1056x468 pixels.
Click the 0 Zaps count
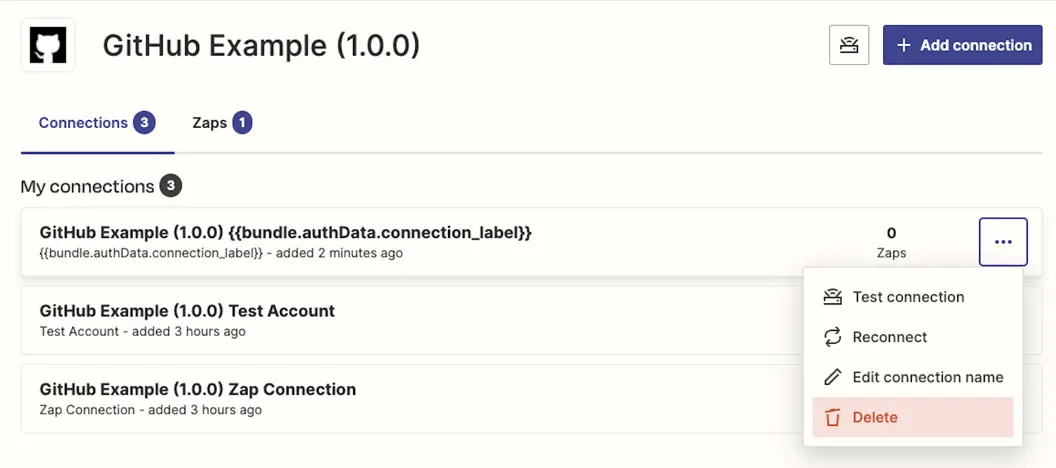coord(891,242)
